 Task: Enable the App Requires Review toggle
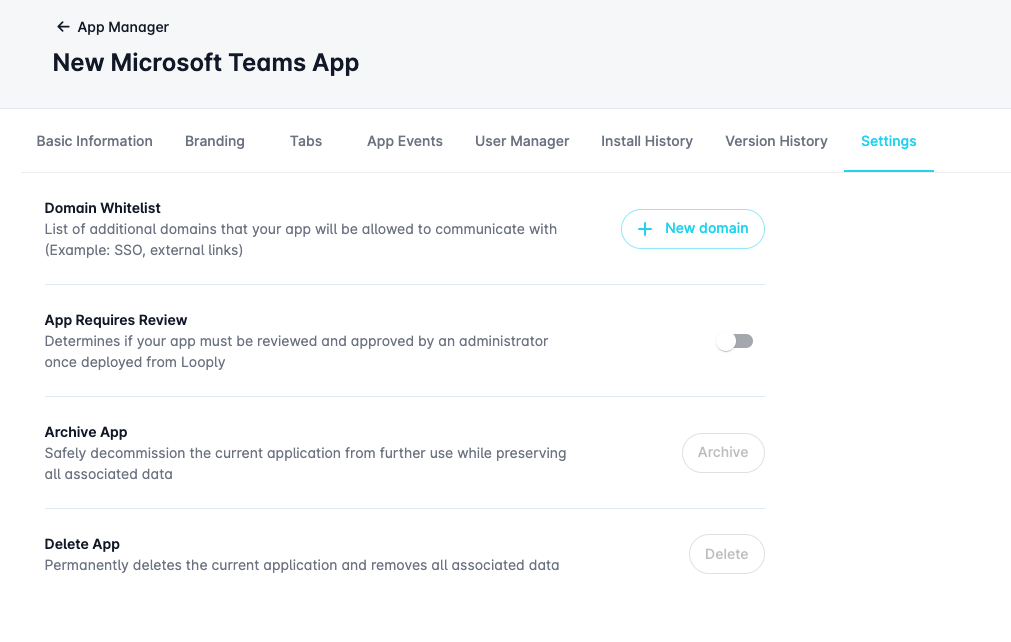pyautogui.click(x=735, y=342)
